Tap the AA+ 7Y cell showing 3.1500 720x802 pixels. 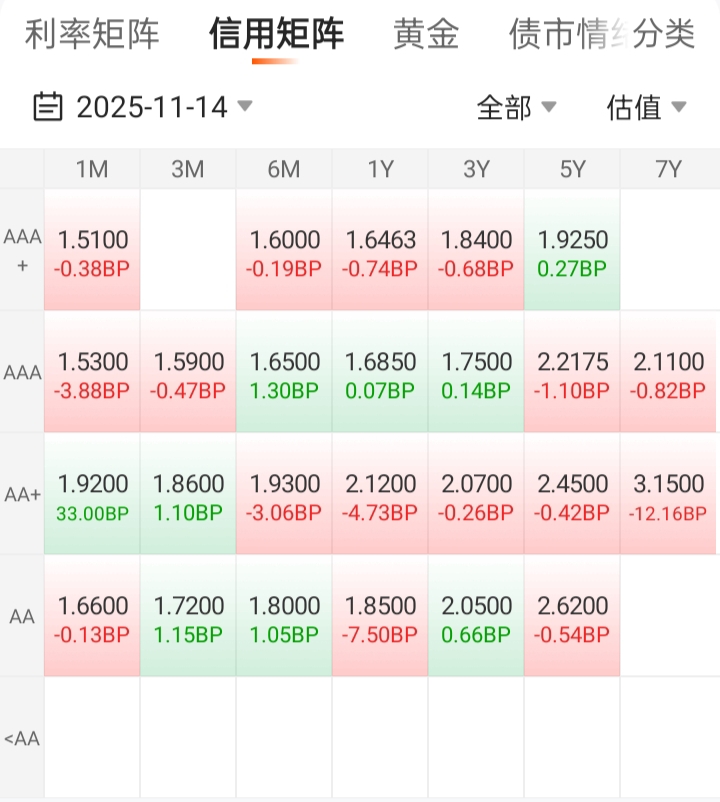668,494
